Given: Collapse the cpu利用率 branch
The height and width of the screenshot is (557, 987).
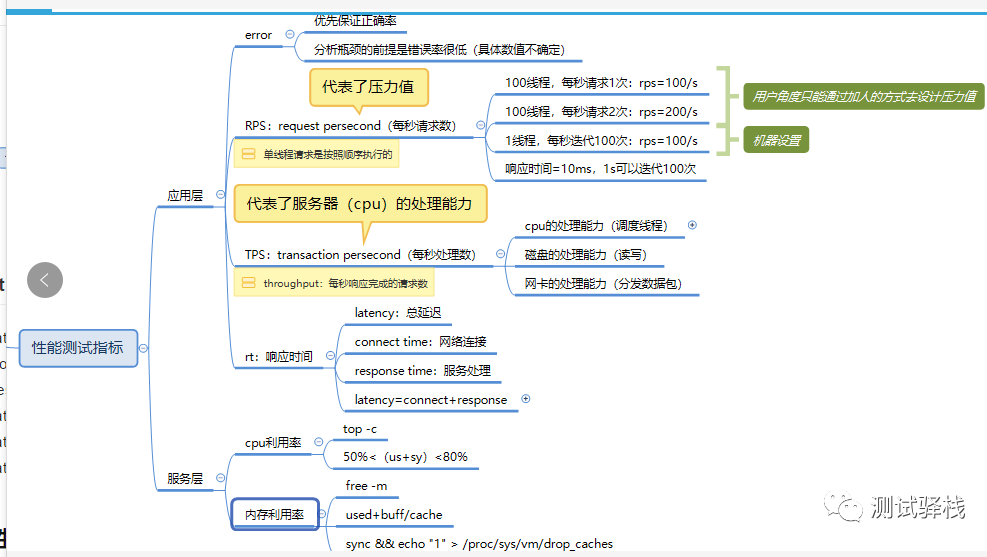Looking at the screenshot, I should pos(319,442).
